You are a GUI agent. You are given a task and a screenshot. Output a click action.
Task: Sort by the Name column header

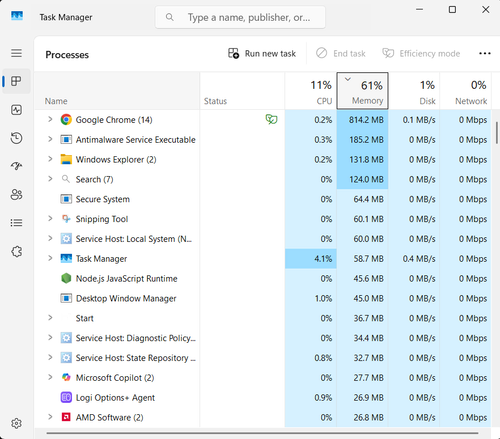117,91
